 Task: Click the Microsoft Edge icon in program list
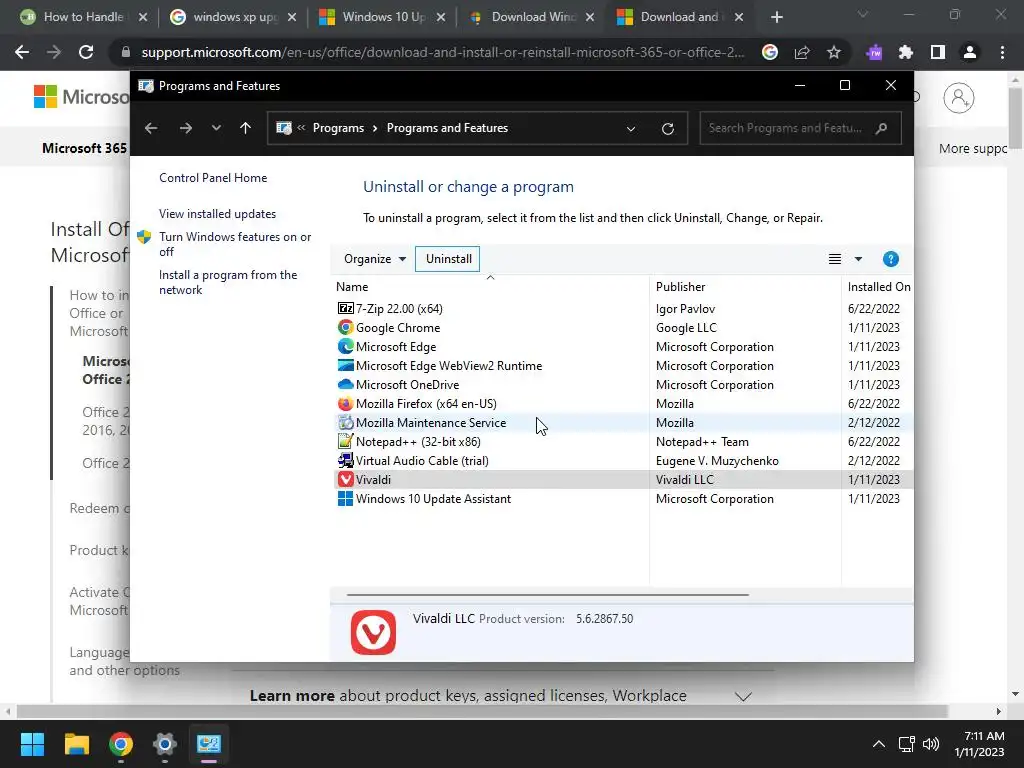pyautogui.click(x=345, y=346)
